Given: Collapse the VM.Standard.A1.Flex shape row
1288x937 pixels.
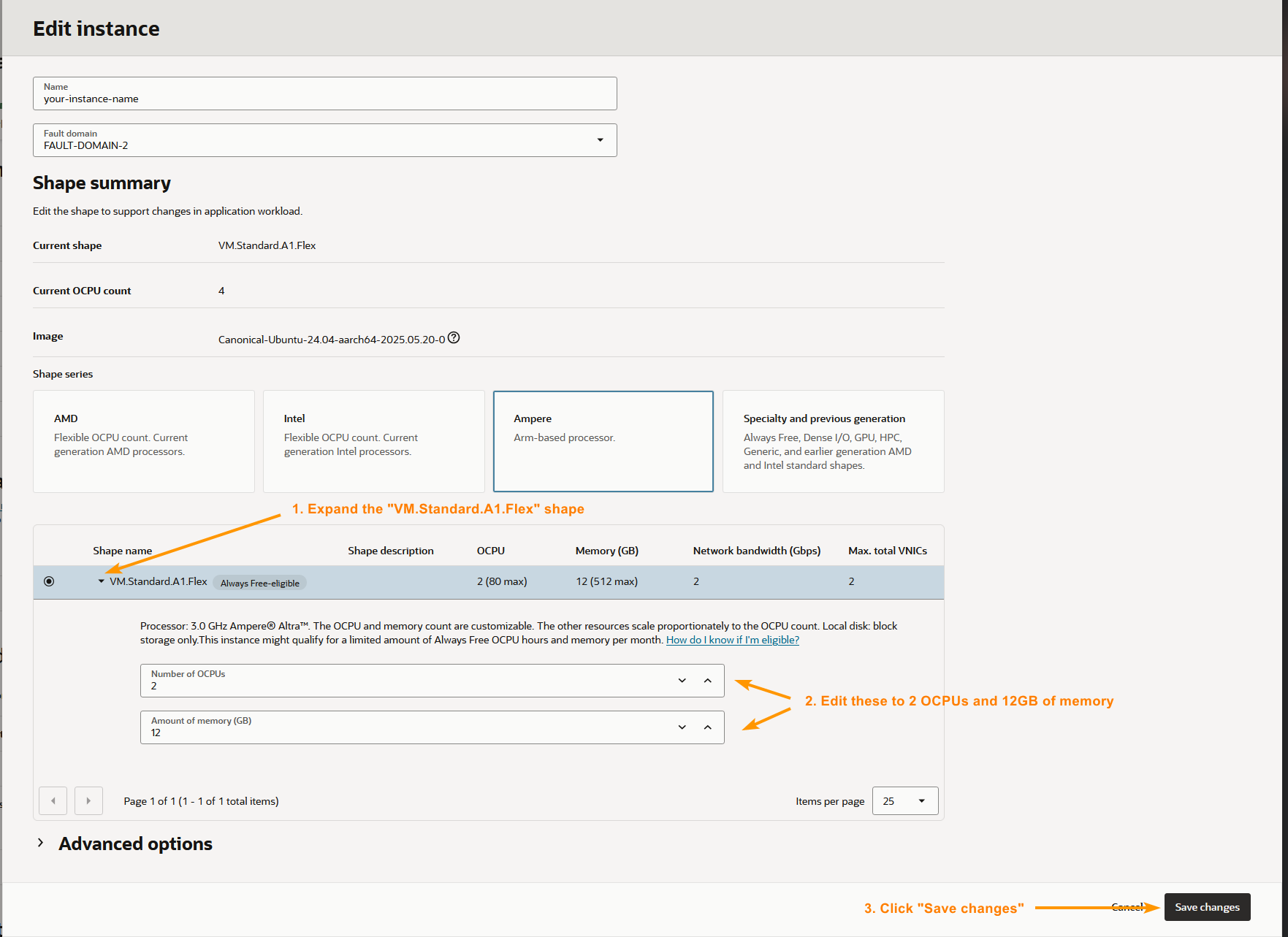Looking at the screenshot, I should 101,581.
